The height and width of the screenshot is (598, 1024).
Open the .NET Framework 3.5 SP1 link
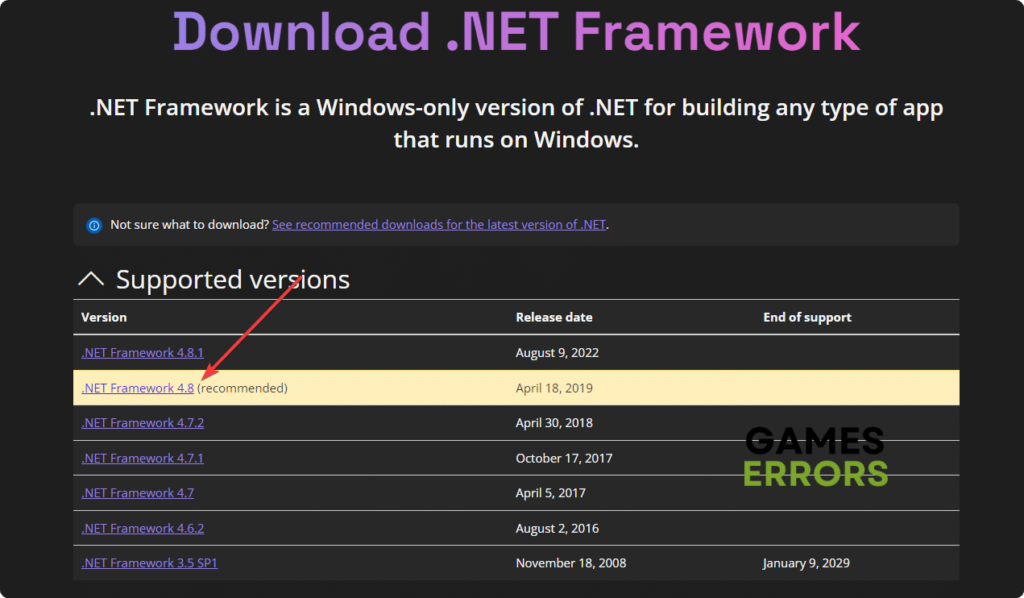coord(149,562)
